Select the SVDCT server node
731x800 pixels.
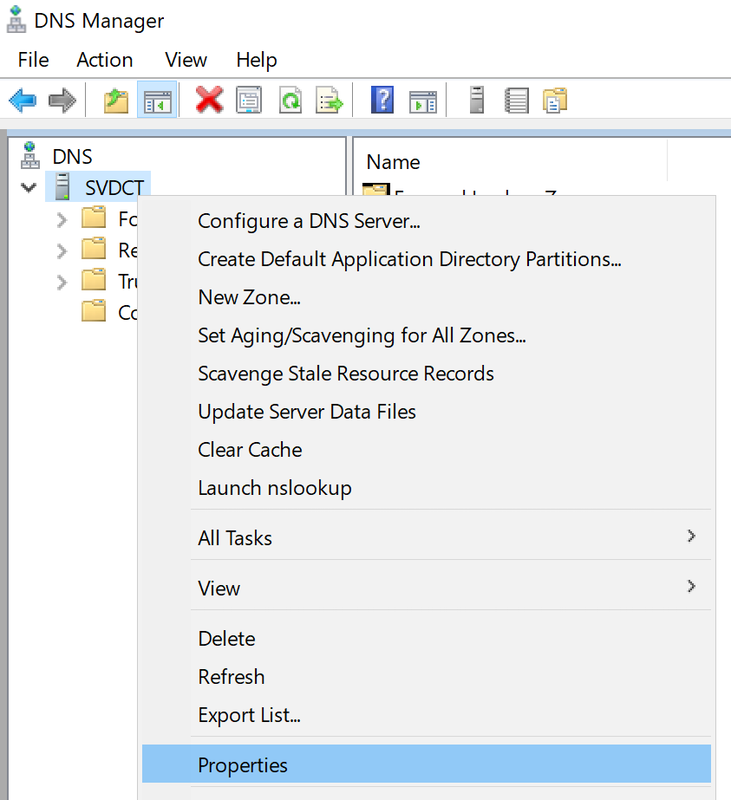point(114,187)
